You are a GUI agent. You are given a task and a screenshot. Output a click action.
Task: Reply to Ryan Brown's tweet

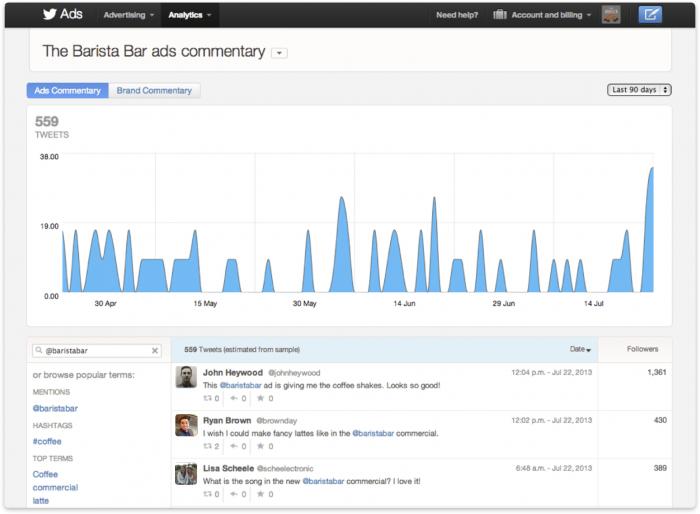238,446
